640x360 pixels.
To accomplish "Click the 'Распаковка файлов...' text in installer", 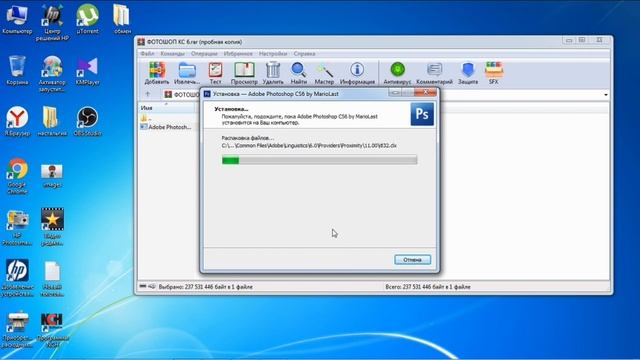I will 248,138.
